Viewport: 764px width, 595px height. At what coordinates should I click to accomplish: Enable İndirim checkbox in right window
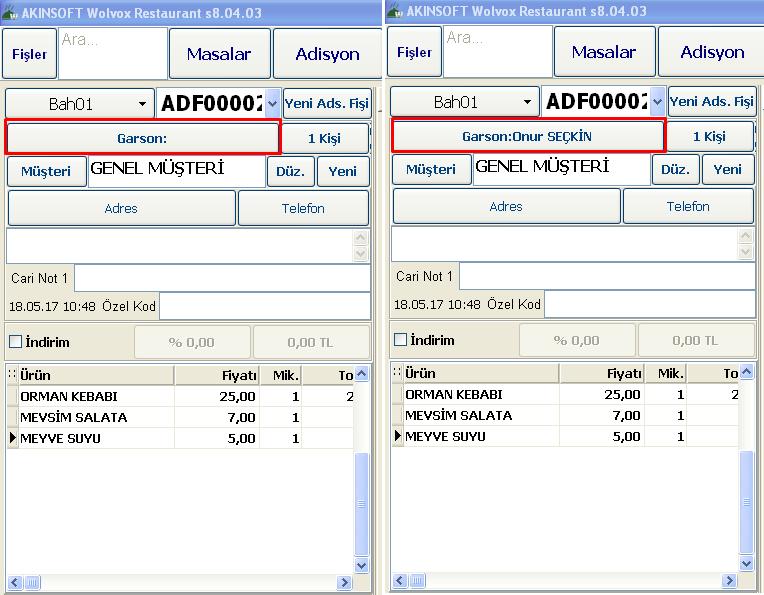[401, 340]
